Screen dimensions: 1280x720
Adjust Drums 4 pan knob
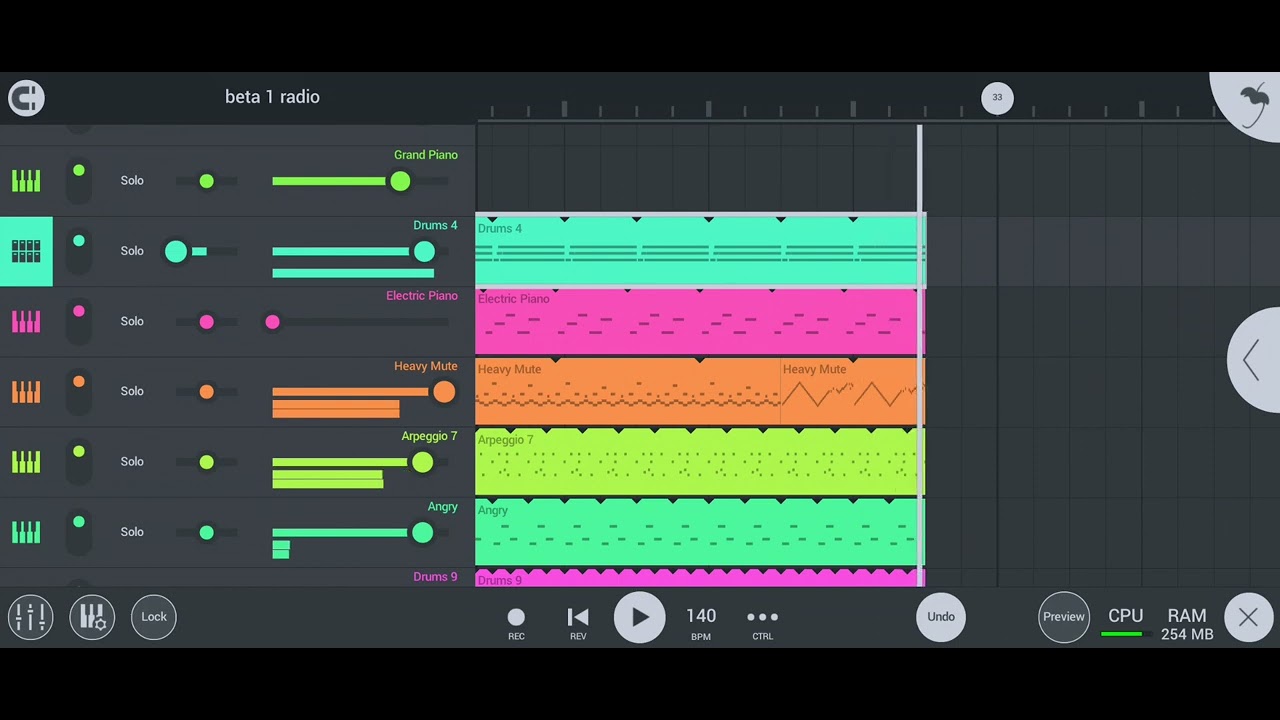pyautogui.click(x=176, y=251)
